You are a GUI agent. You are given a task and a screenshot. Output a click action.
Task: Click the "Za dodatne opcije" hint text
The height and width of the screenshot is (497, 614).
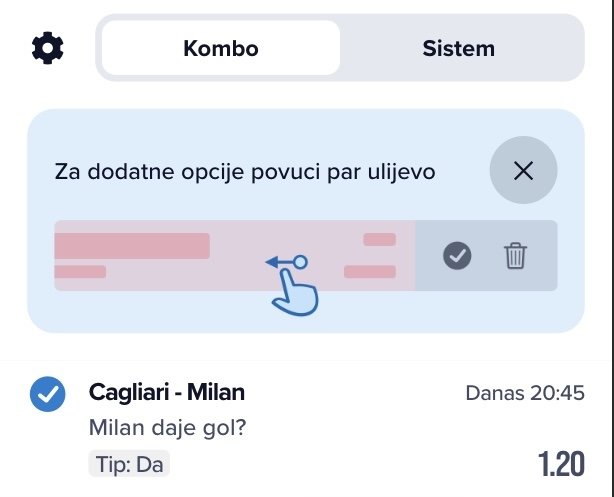[x=245, y=172]
